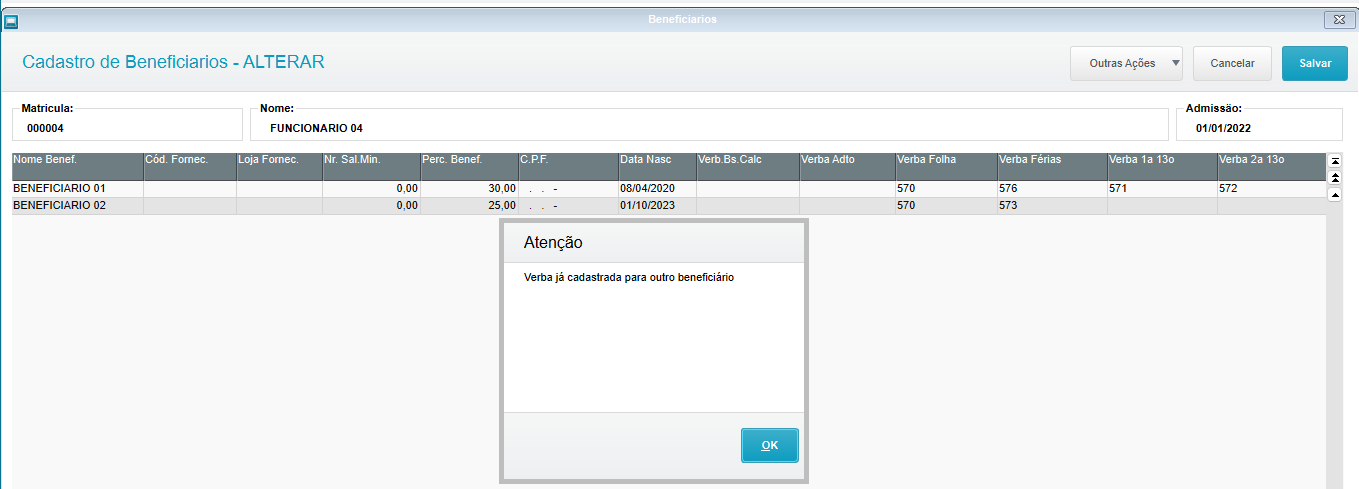This screenshot has width=1359, height=489.
Task: Click the Verba Adto column header
Action: 848,166
